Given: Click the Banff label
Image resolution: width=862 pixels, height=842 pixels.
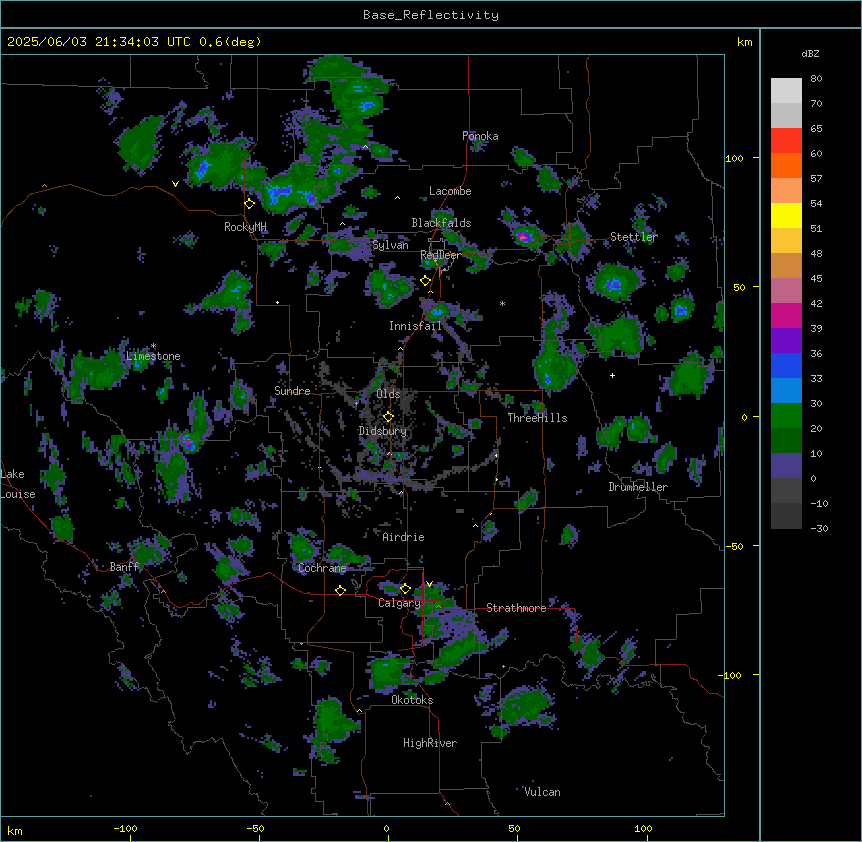Looking at the screenshot, I should click(x=124, y=567).
